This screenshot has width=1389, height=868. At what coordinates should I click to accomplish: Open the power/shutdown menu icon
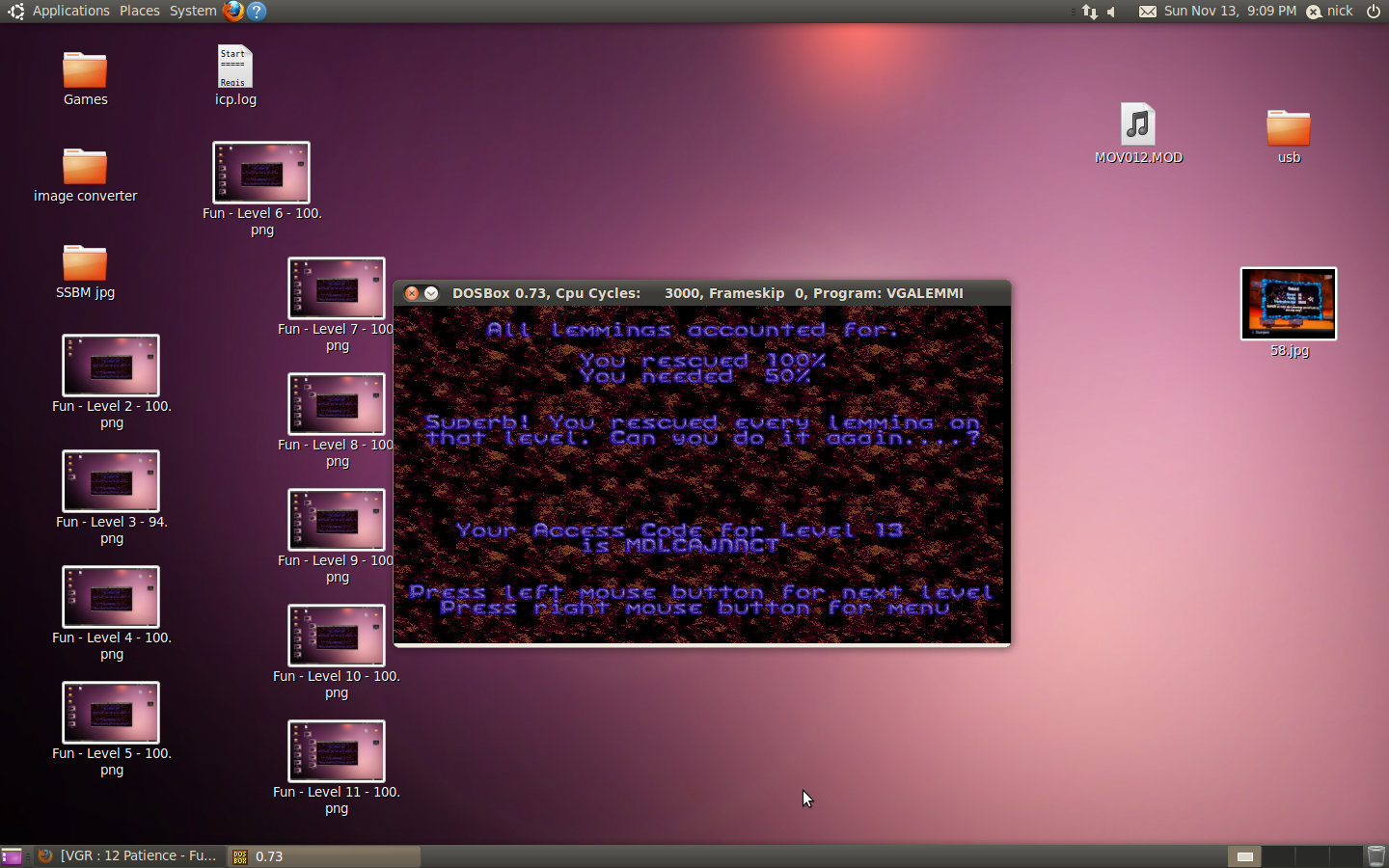[x=1374, y=12]
